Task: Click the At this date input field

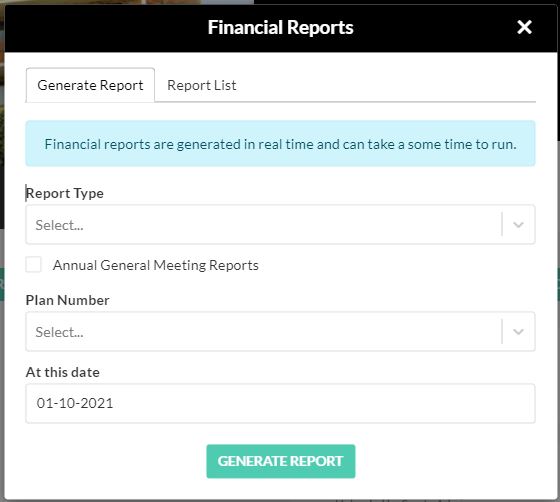Action: coord(280,403)
